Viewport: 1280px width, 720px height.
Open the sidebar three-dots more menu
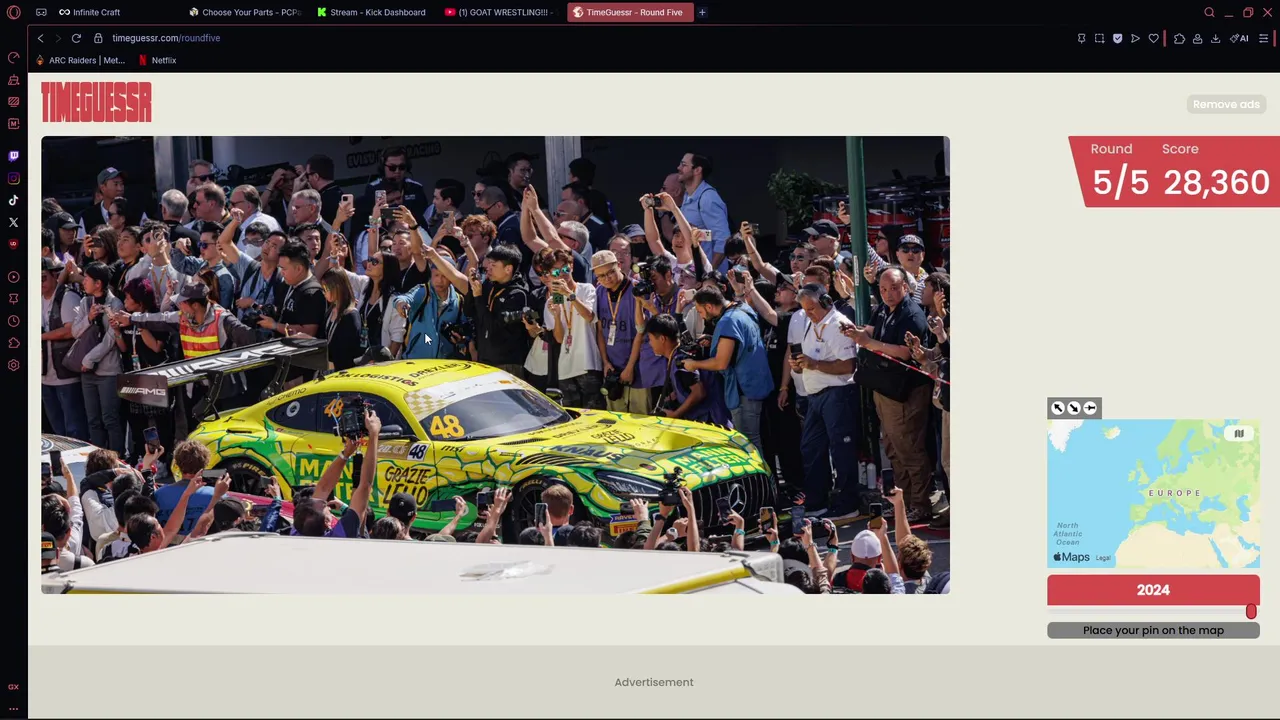13,708
